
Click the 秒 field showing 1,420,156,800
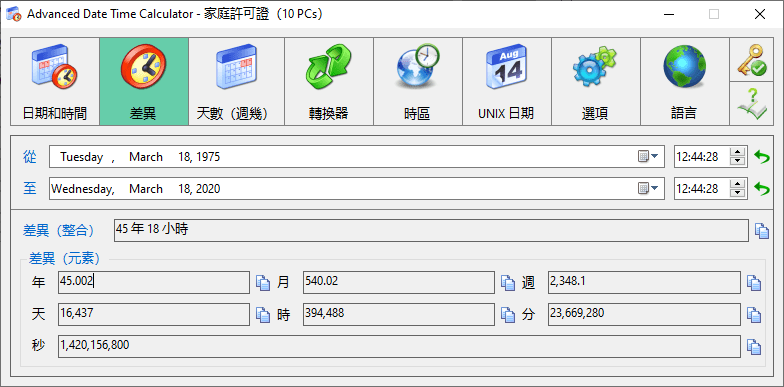pyautogui.click(x=400, y=346)
